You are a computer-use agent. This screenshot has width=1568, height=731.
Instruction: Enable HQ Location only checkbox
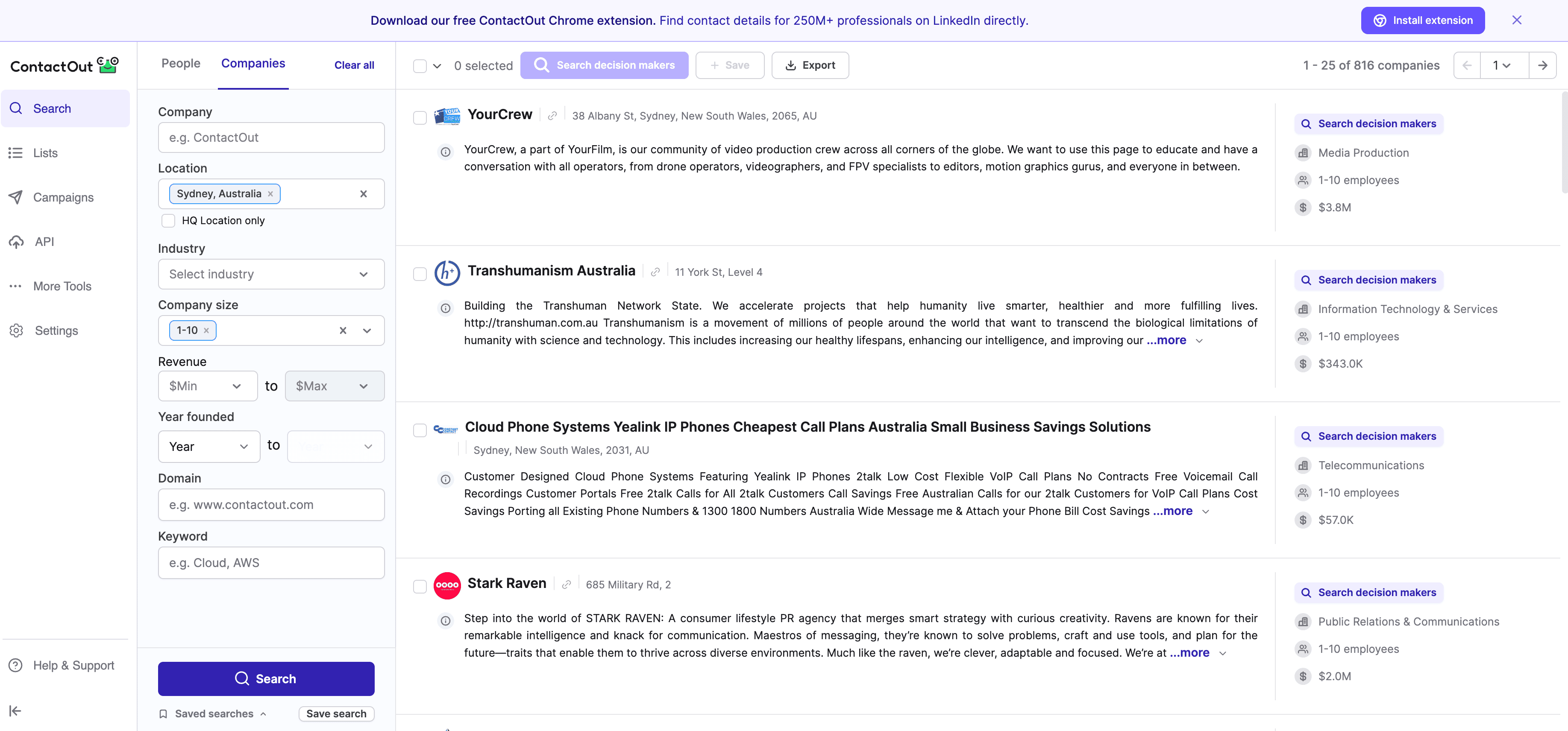[168, 221]
